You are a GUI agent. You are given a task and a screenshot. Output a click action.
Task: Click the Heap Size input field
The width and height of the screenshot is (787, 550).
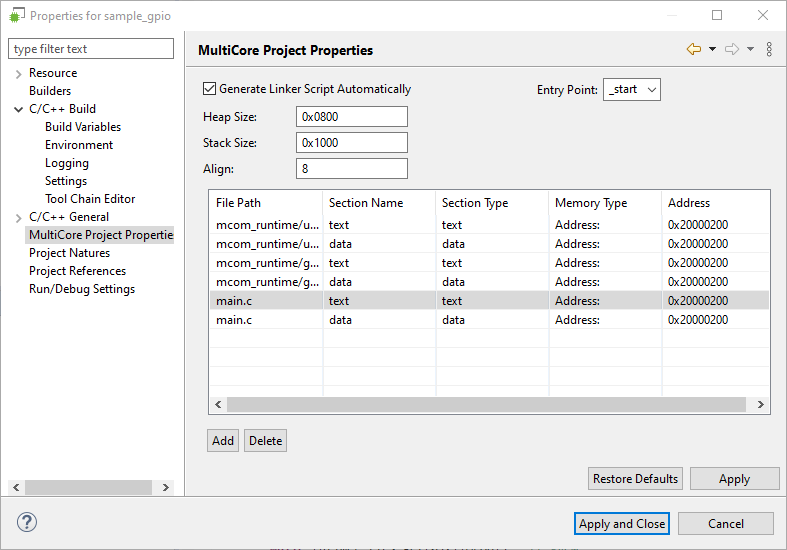tap(352, 117)
